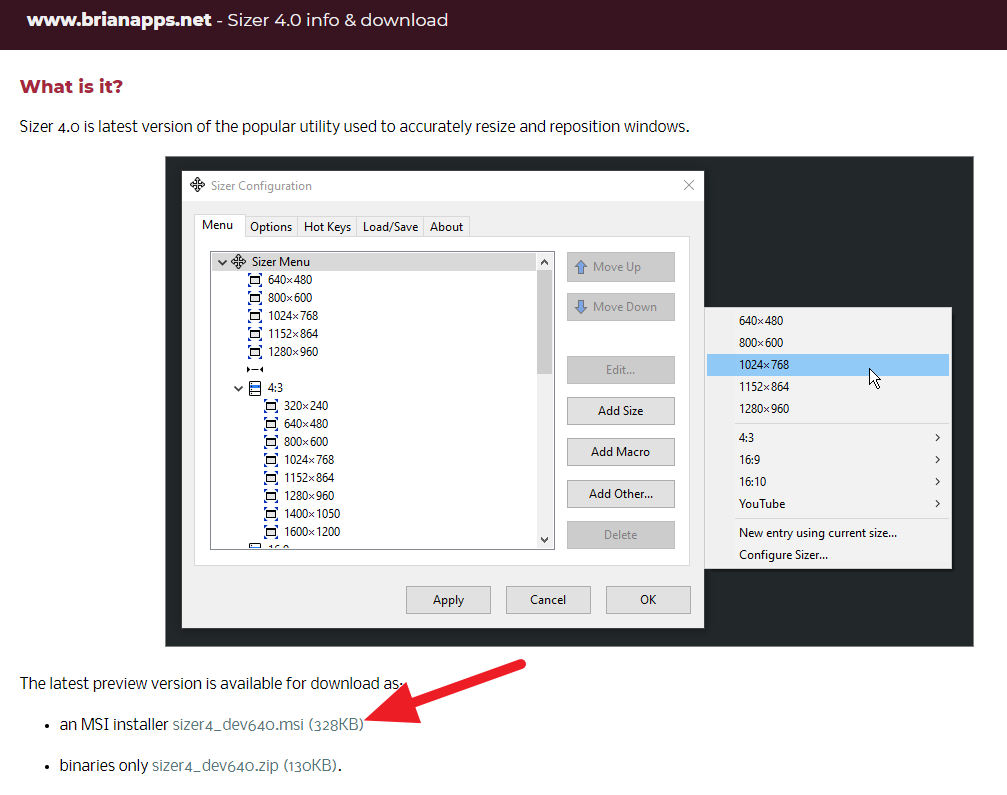
Task: Switch to the Options tab
Action: [x=271, y=227]
